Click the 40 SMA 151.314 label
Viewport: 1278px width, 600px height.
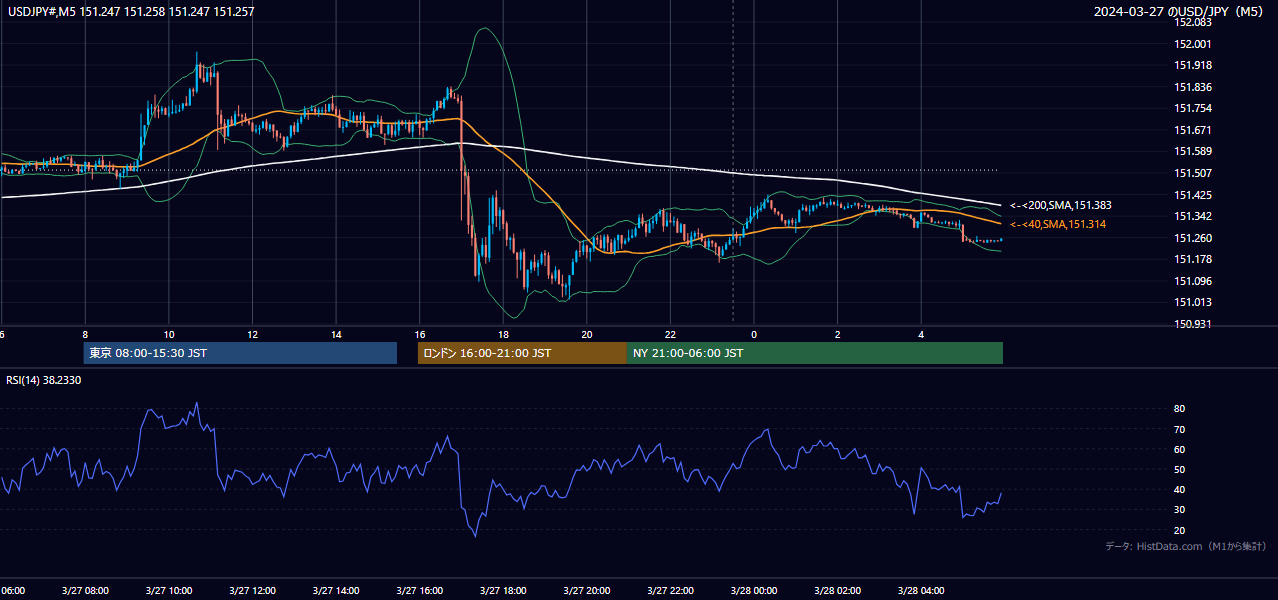pos(1058,224)
